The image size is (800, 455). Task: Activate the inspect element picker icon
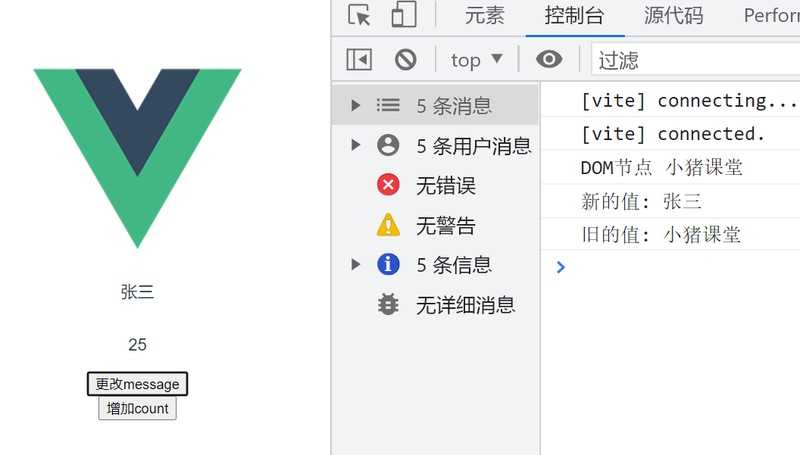[359, 15]
